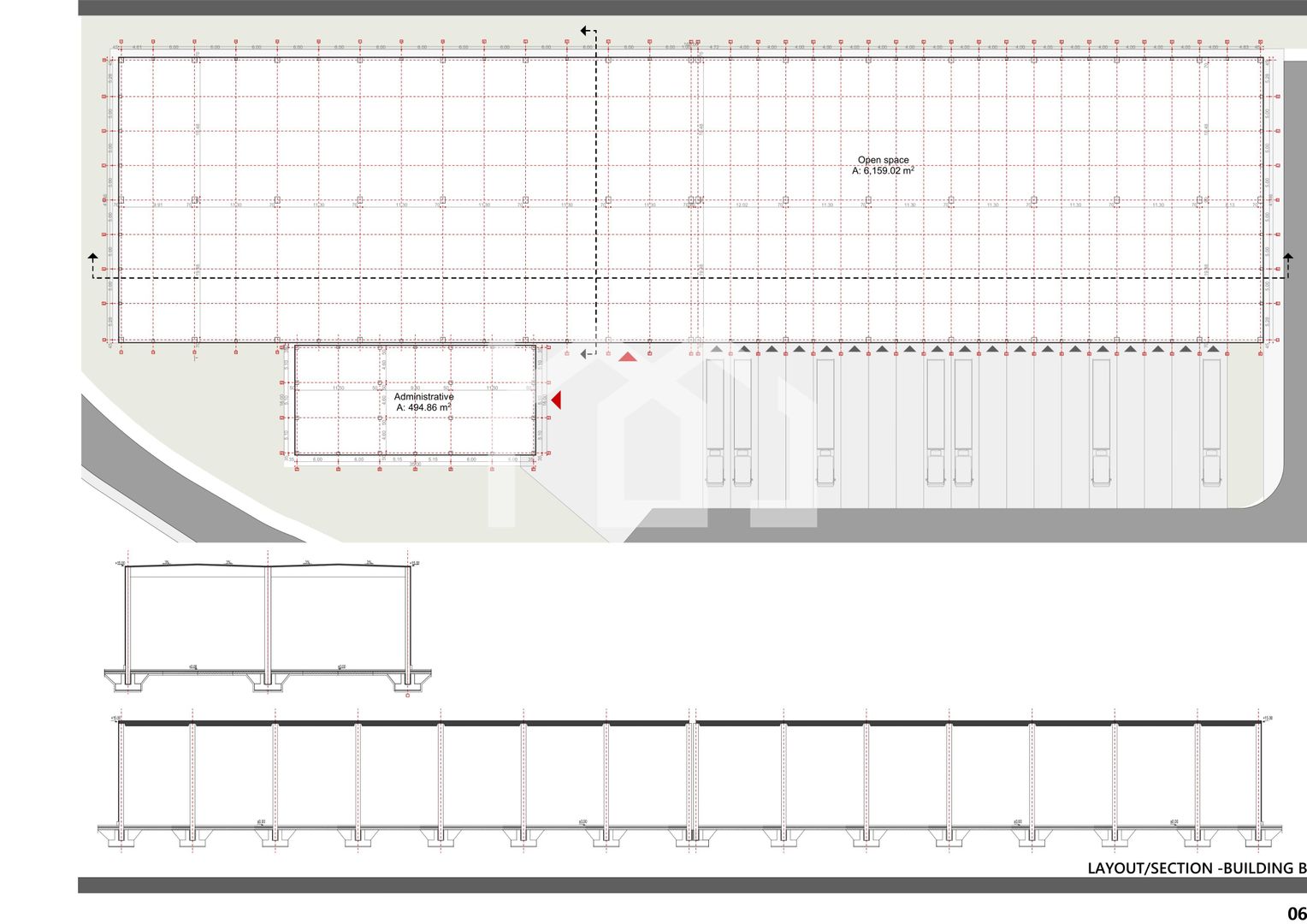Click the "Administrative" room label
The height and width of the screenshot is (924, 1307).
[x=423, y=397]
